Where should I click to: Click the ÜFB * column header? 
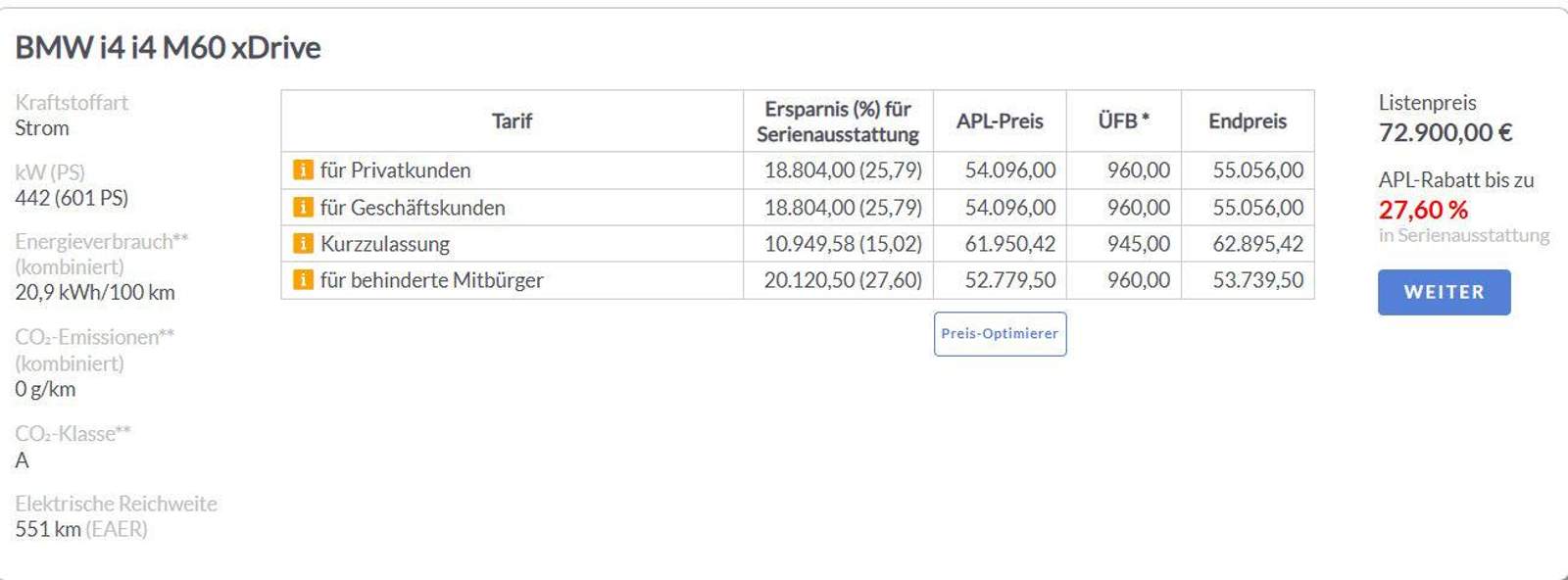pos(1123,121)
